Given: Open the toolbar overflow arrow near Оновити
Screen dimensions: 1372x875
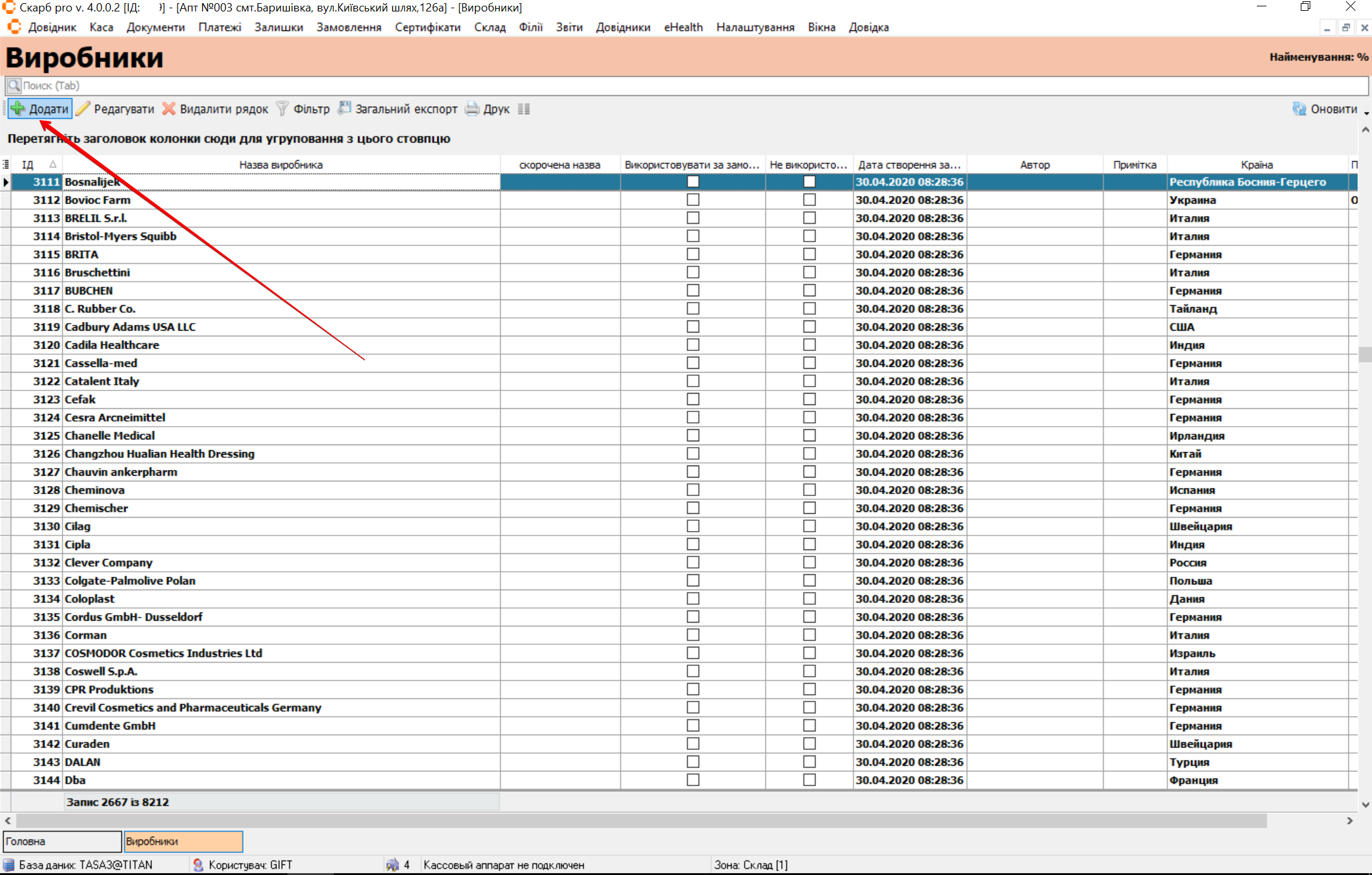Looking at the screenshot, I should (x=1366, y=113).
